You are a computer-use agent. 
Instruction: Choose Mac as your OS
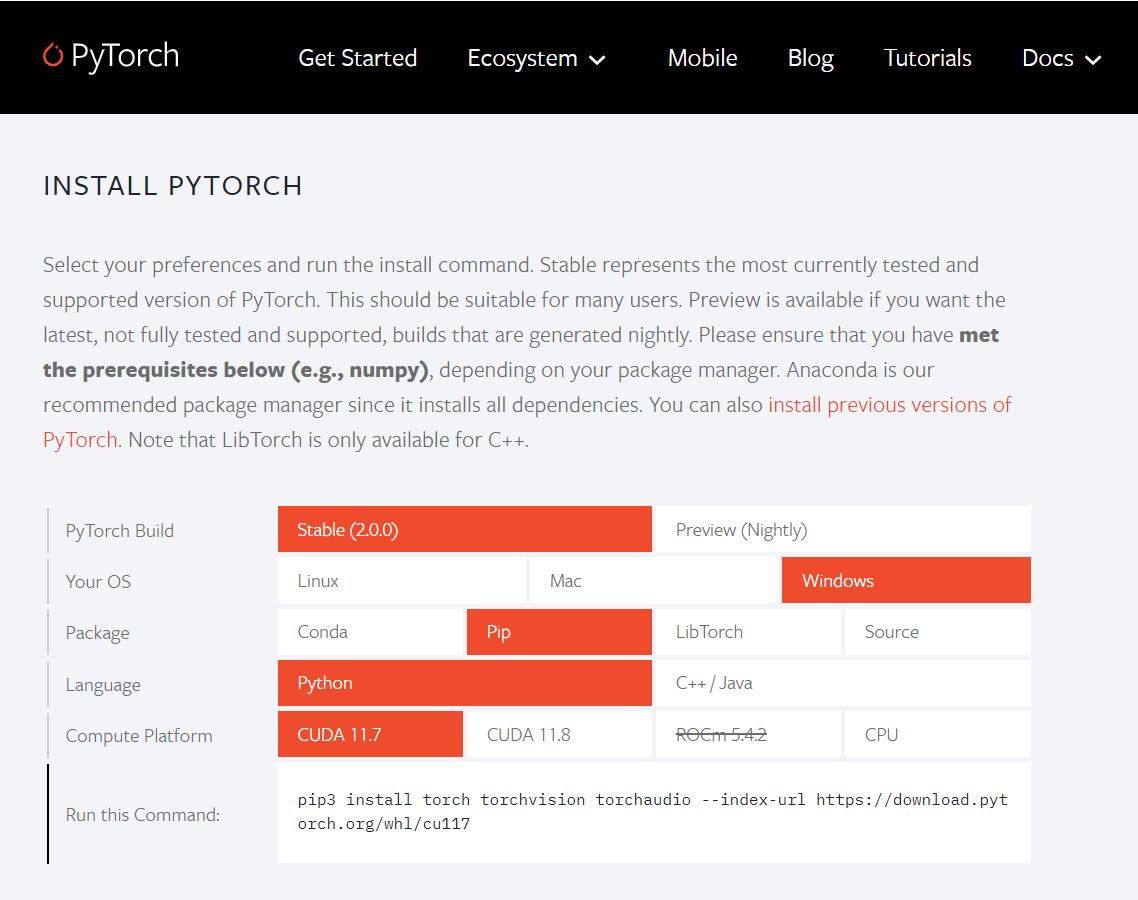click(x=653, y=580)
